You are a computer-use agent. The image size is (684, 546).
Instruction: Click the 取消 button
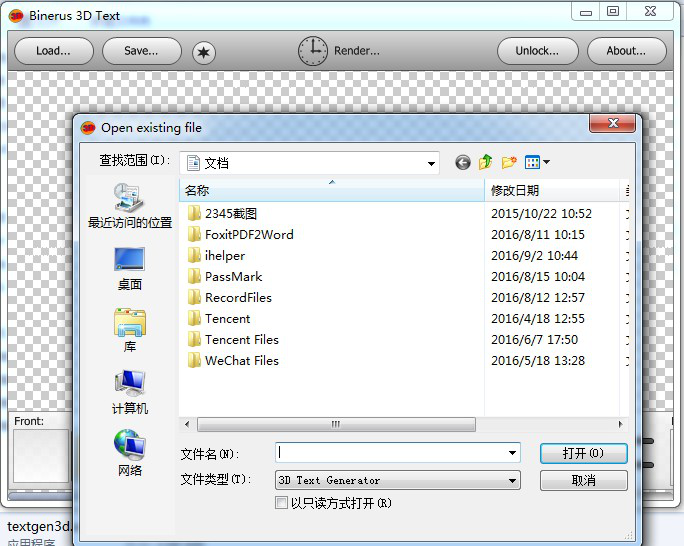[x=584, y=480]
